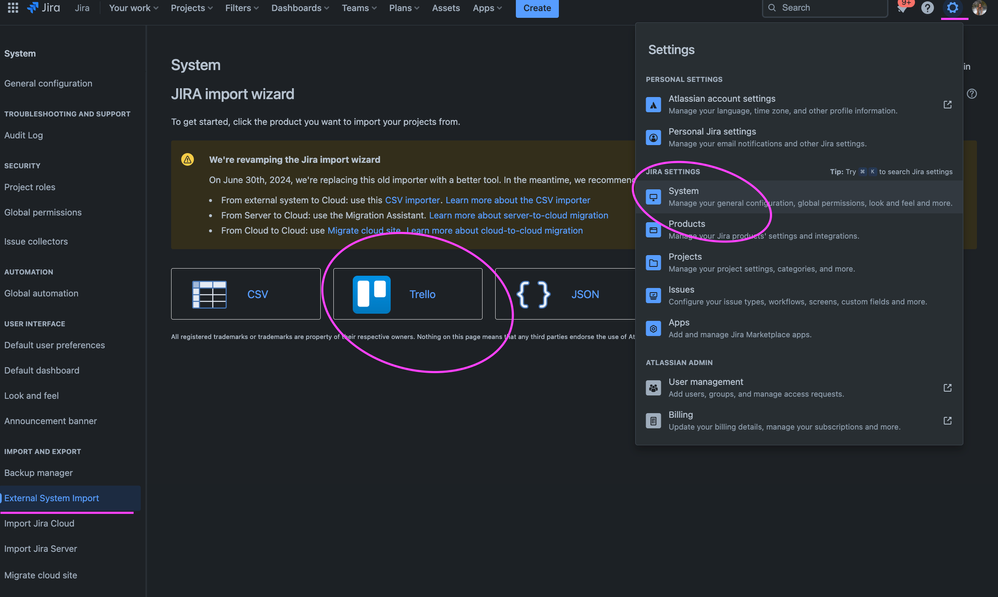Image resolution: width=998 pixels, height=597 pixels.
Task: Select System in the Jira settings menu
Action: pos(799,197)
